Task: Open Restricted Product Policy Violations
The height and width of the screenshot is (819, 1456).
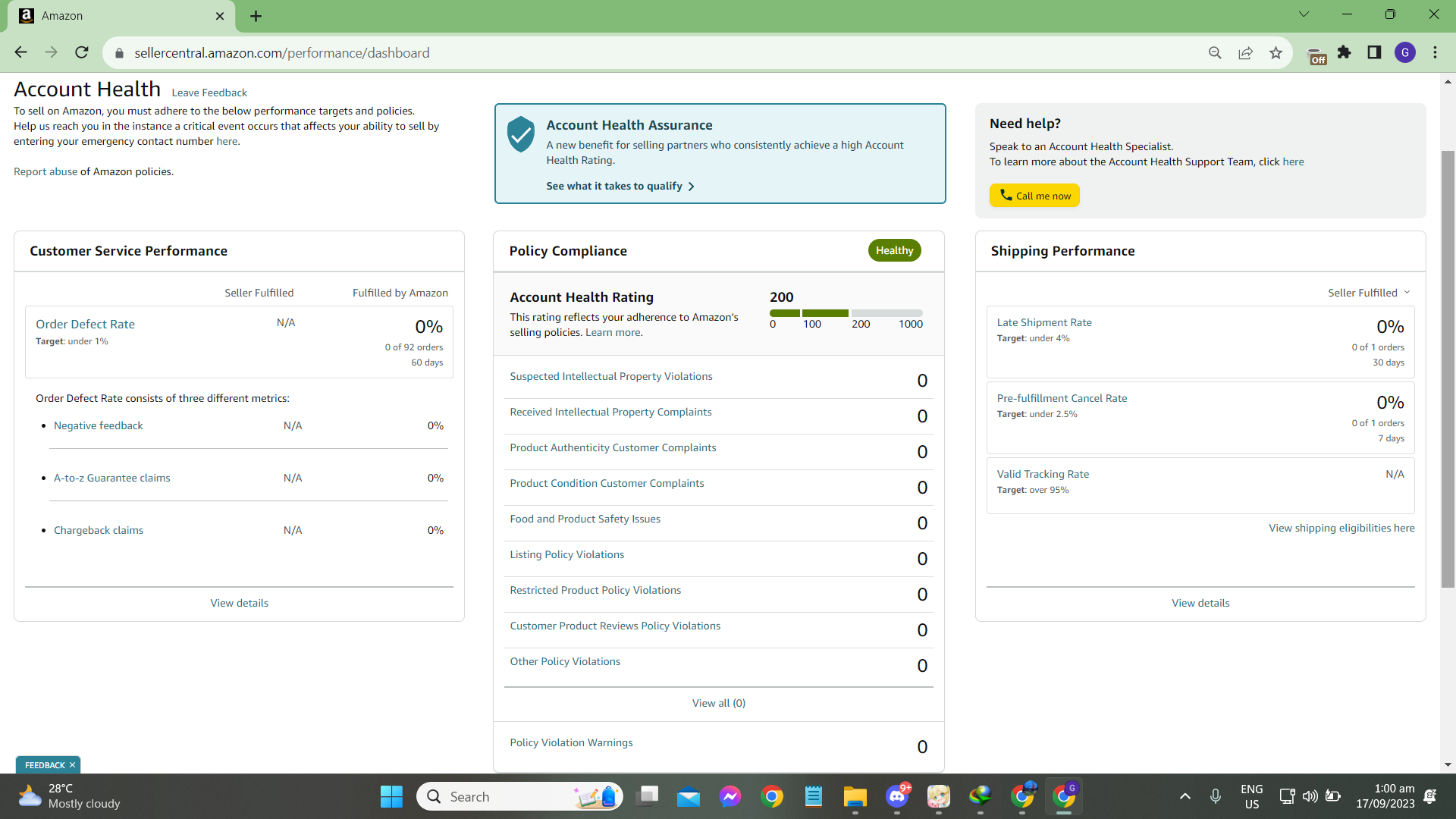Action: point(595,590)
